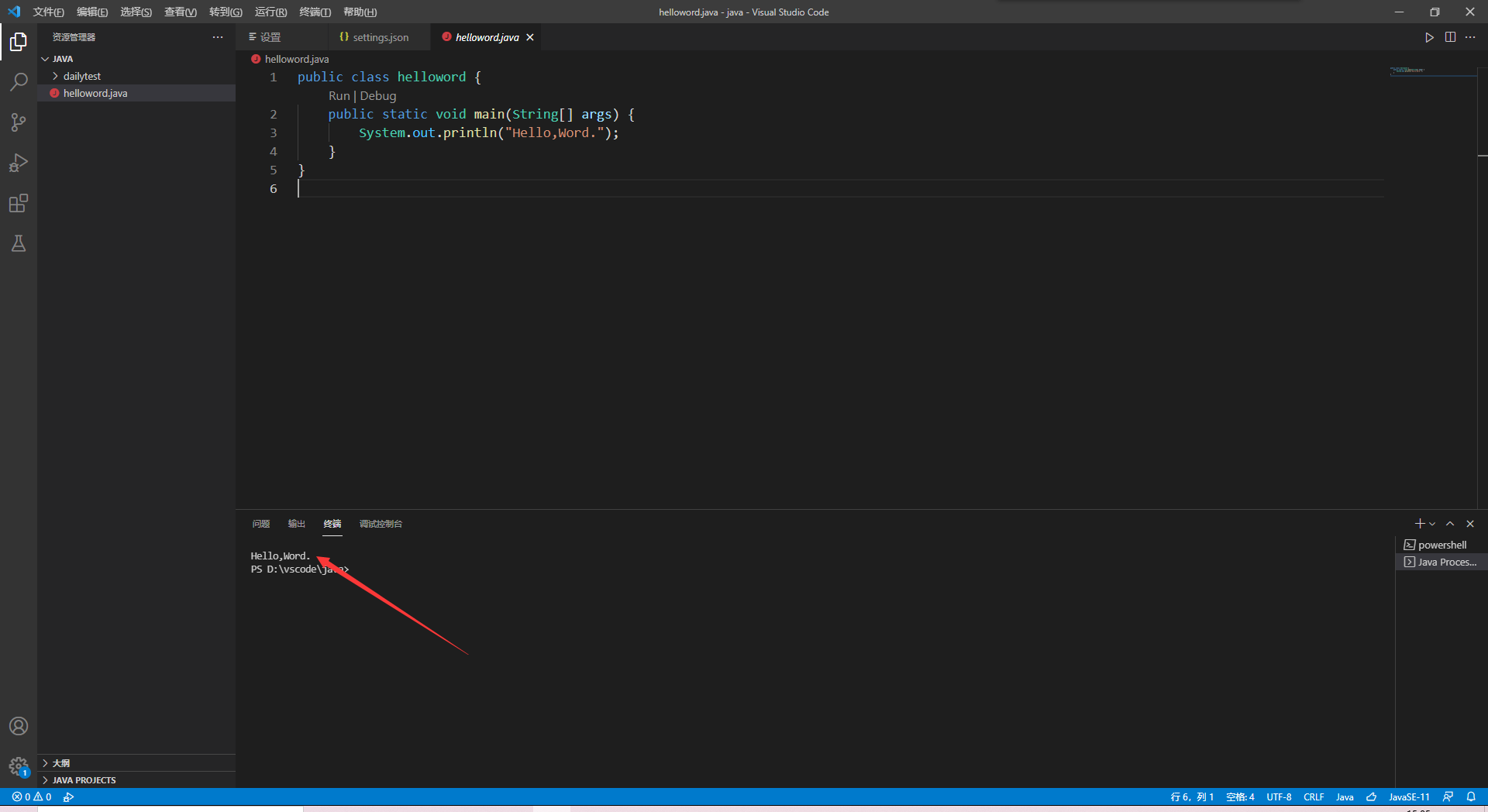This screenshot has width=1488, height=812.
Task: Open the Search view in activity bar
Action: coord(19,82)
